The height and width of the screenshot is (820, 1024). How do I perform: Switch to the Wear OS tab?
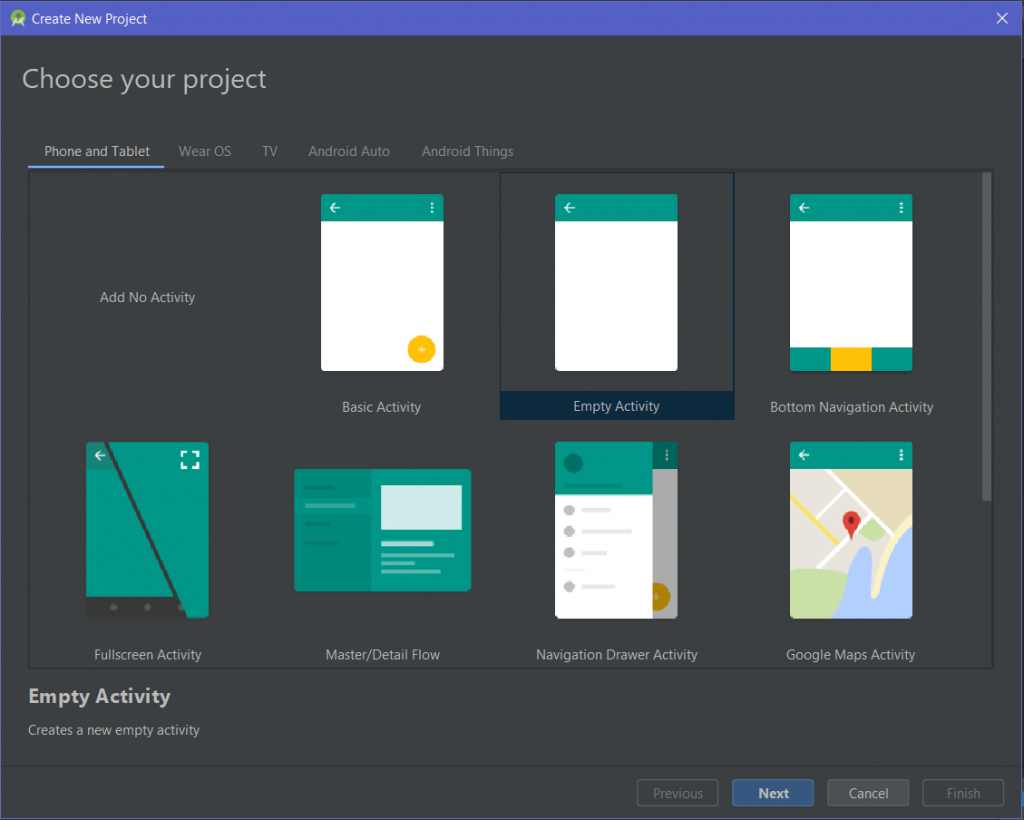tap(204, 151)
